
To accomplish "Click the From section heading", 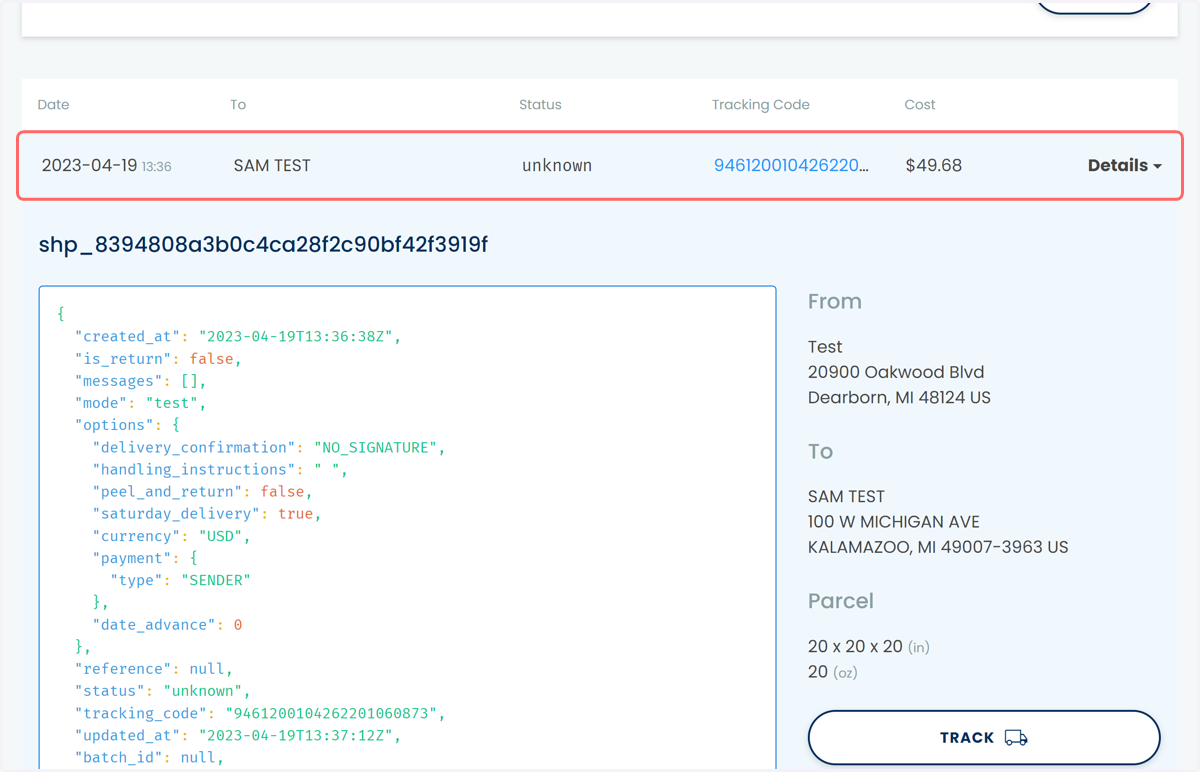I will pos(835,302).
